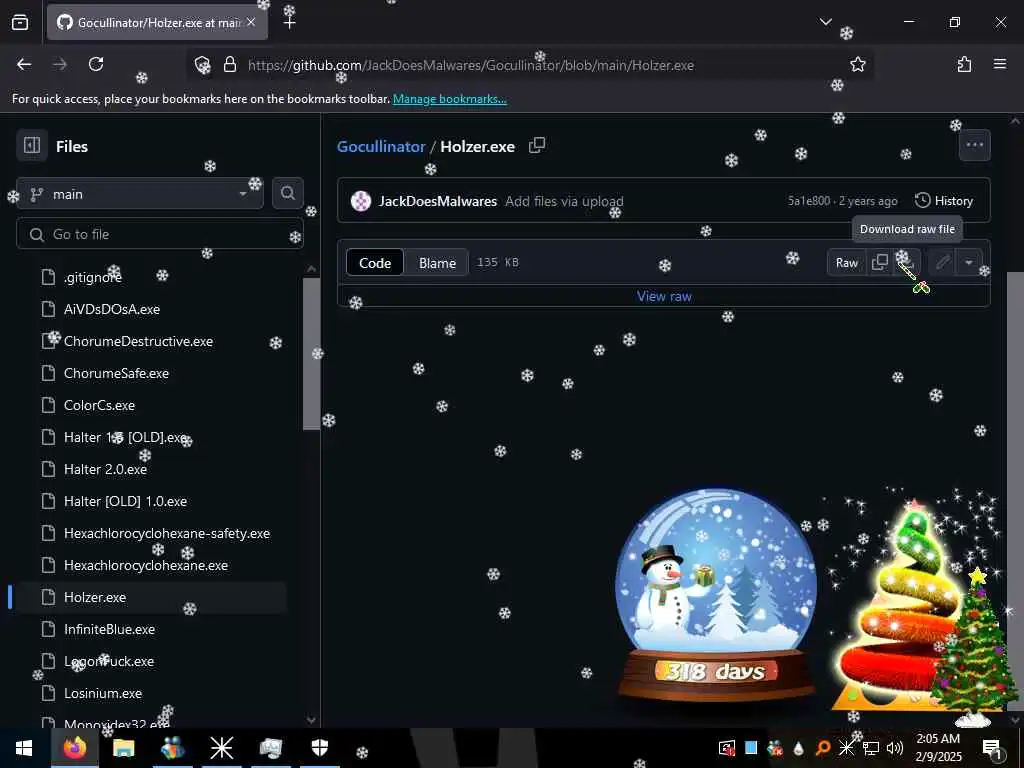Open JackDoesMalwares avatar image
This screenshot has height=768, width=1024.
click(360, 201)
